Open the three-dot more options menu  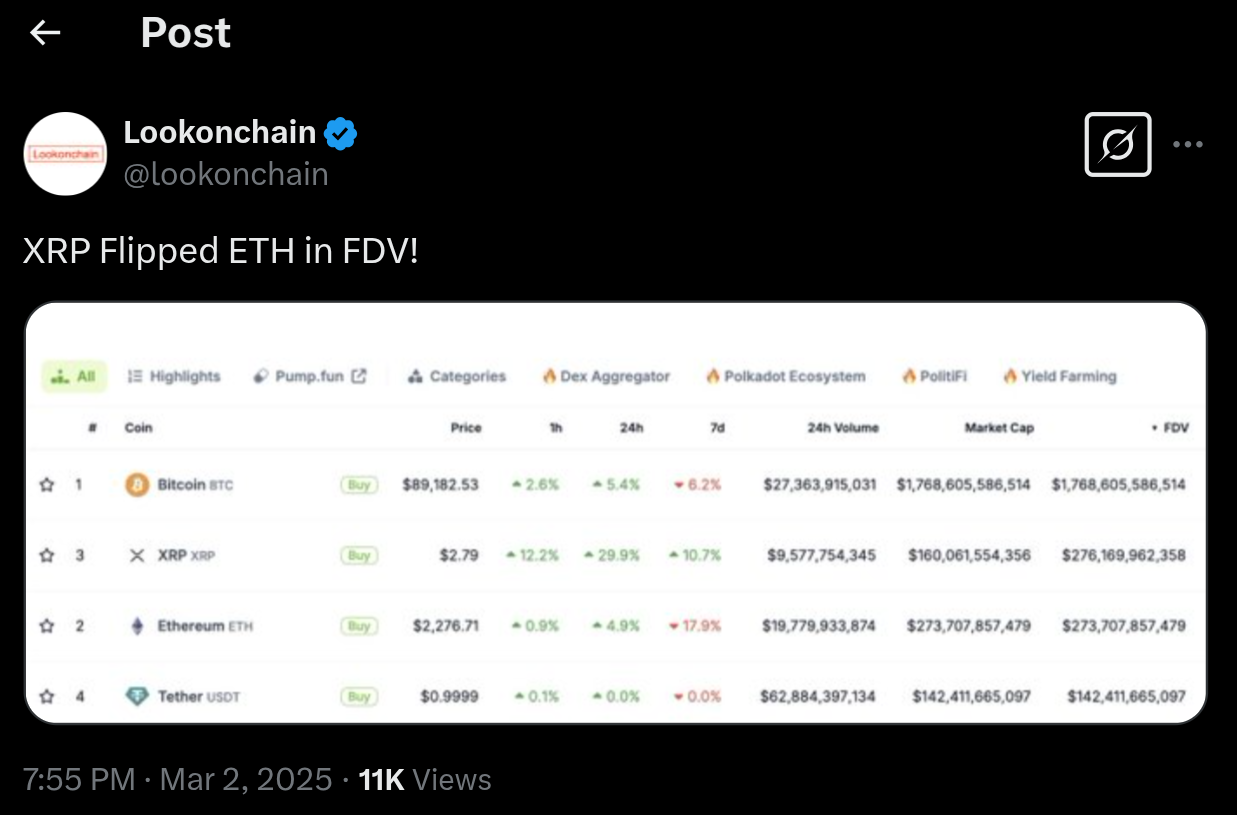(1187, 145)
